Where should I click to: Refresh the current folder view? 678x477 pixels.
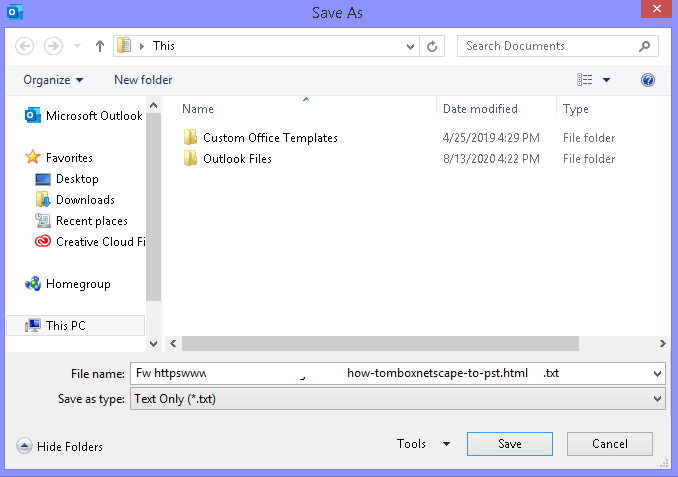click(432, 46)
